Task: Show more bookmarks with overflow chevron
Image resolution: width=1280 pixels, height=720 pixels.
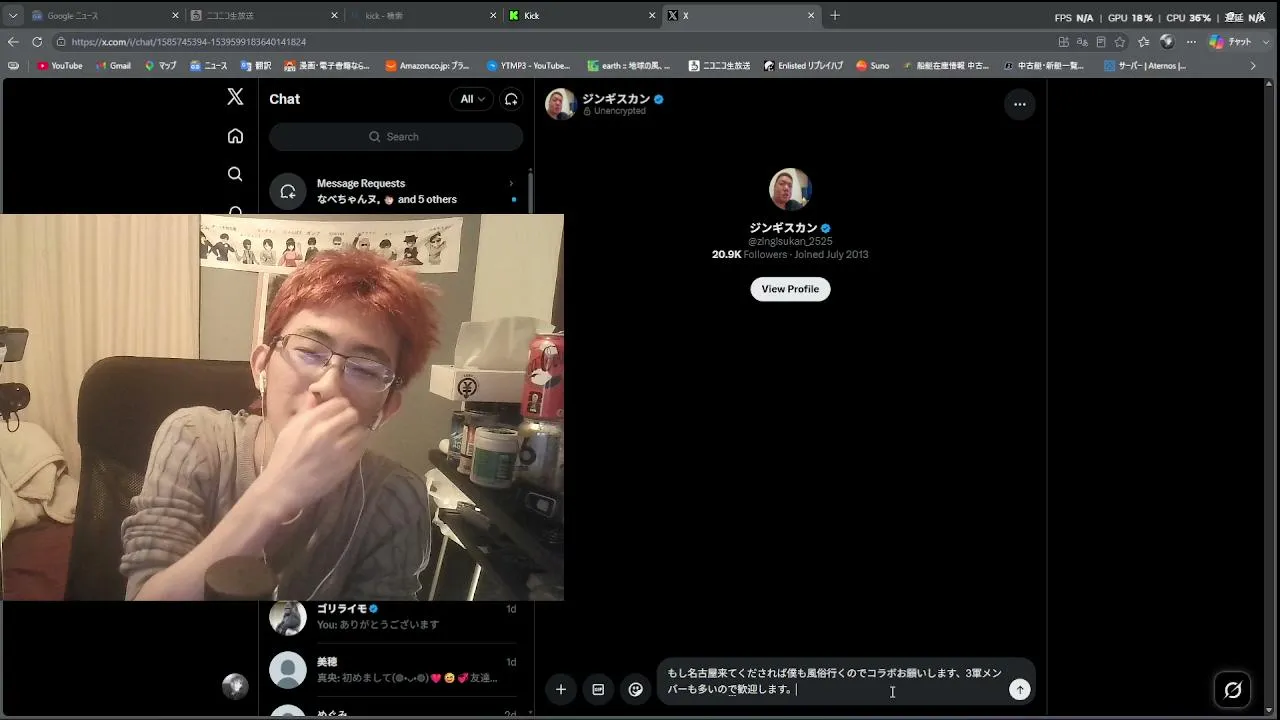Action: (x=1253, y=66)
